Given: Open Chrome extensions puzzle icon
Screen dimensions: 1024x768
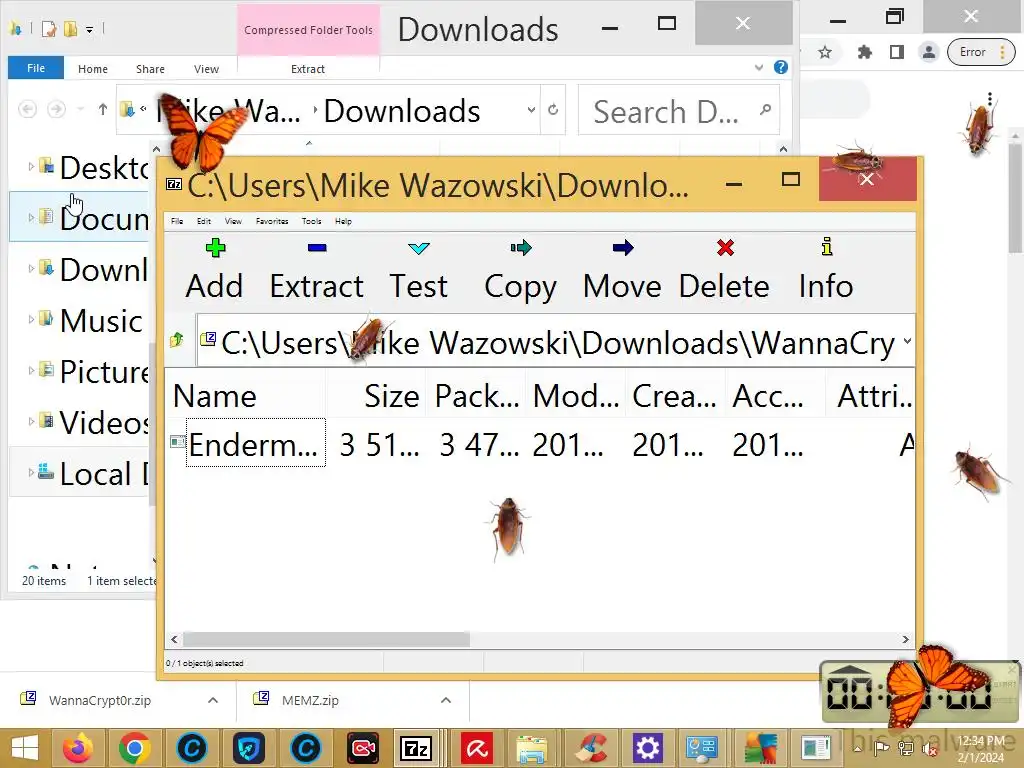Looking at the screenshot, I should tap(865, 52).
